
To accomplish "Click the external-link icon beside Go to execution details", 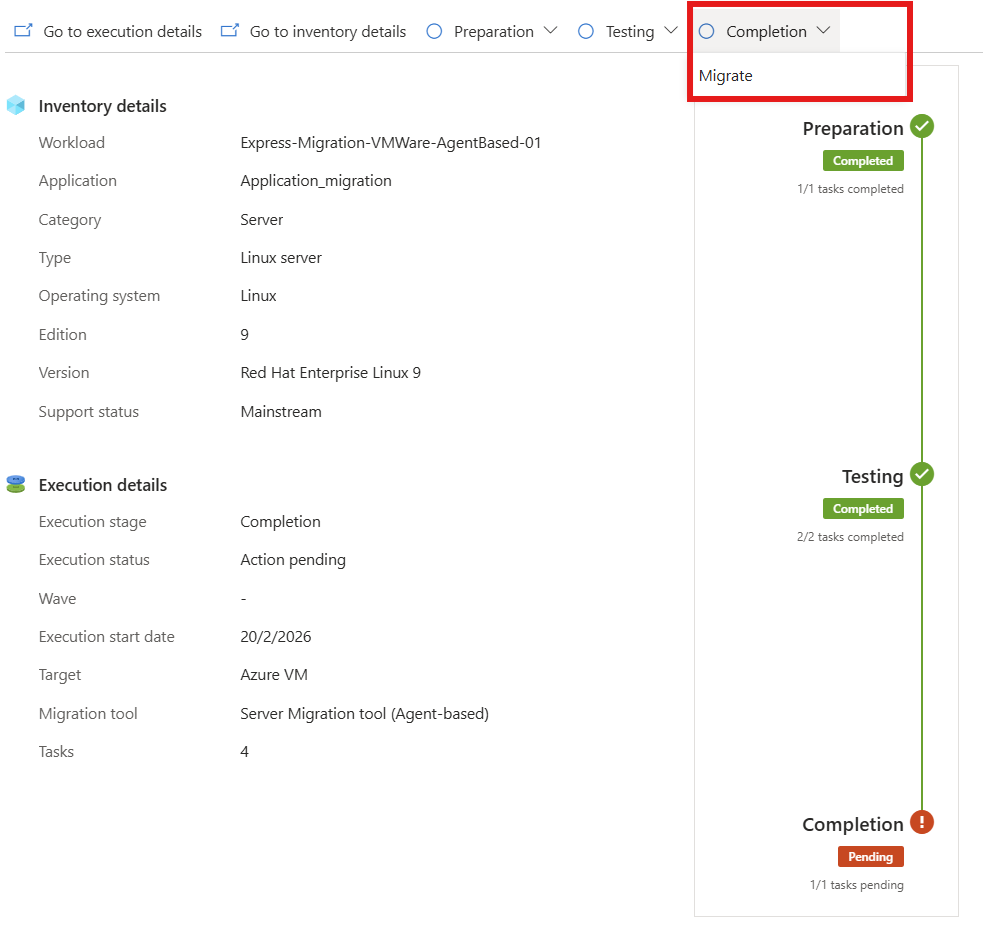I will click(x=23, y=30).
